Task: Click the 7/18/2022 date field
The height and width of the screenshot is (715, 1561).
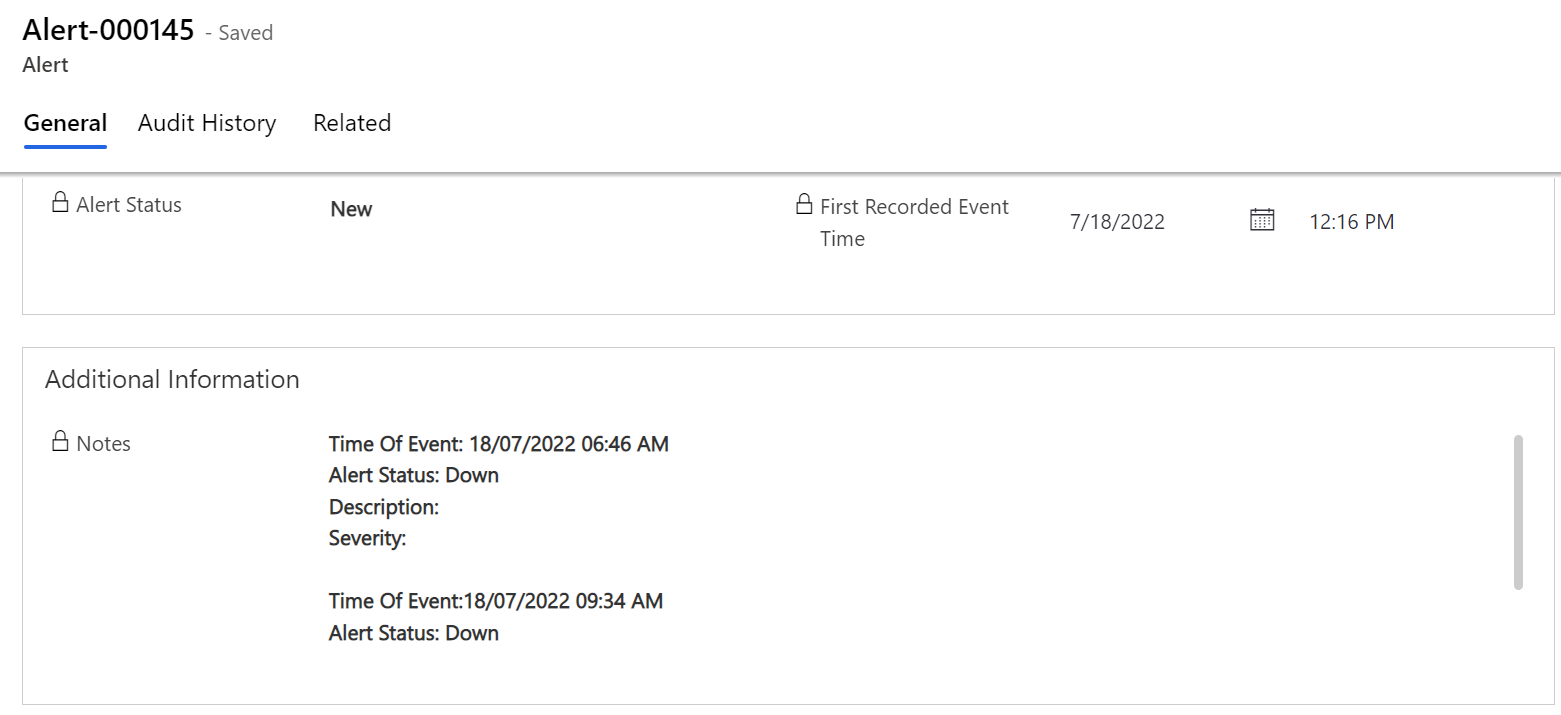Action: pyautogui.click(x=1117, y=222)
